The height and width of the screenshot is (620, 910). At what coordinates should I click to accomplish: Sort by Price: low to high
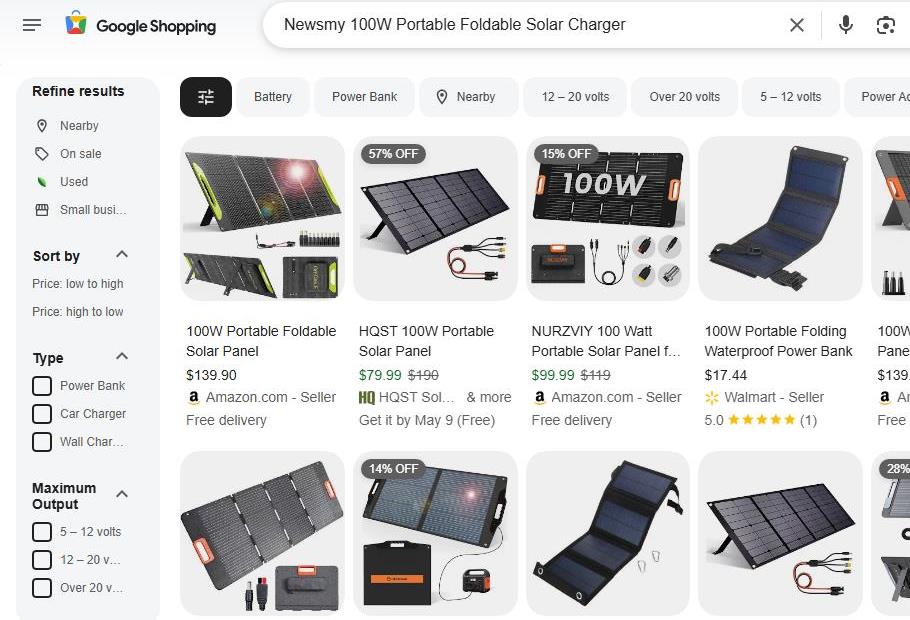tap(78, 284)
